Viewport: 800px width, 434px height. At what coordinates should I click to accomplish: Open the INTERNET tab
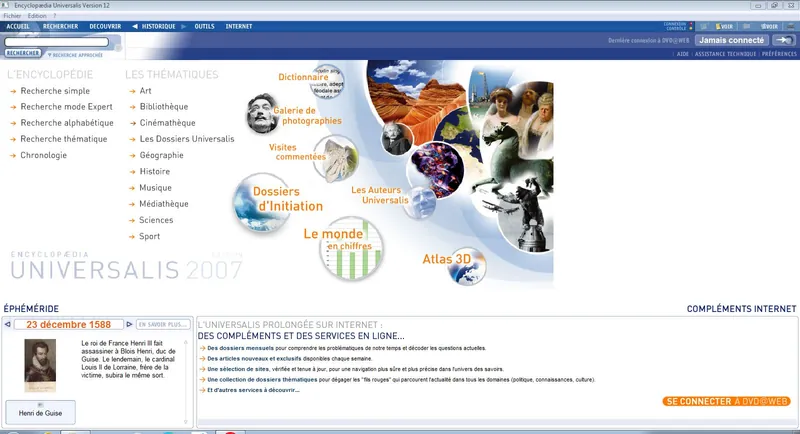pyautogui.click(x=239, y=27)
